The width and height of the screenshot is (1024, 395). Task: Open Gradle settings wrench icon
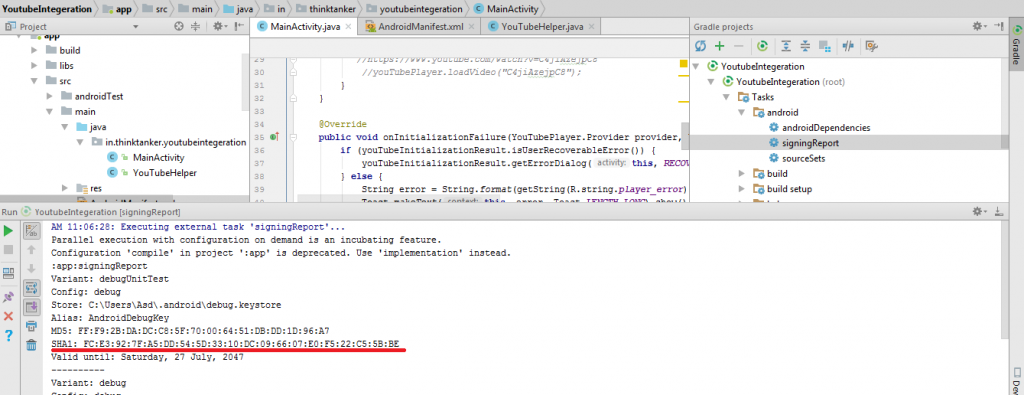pyautogui.click(x=871, y=46)
